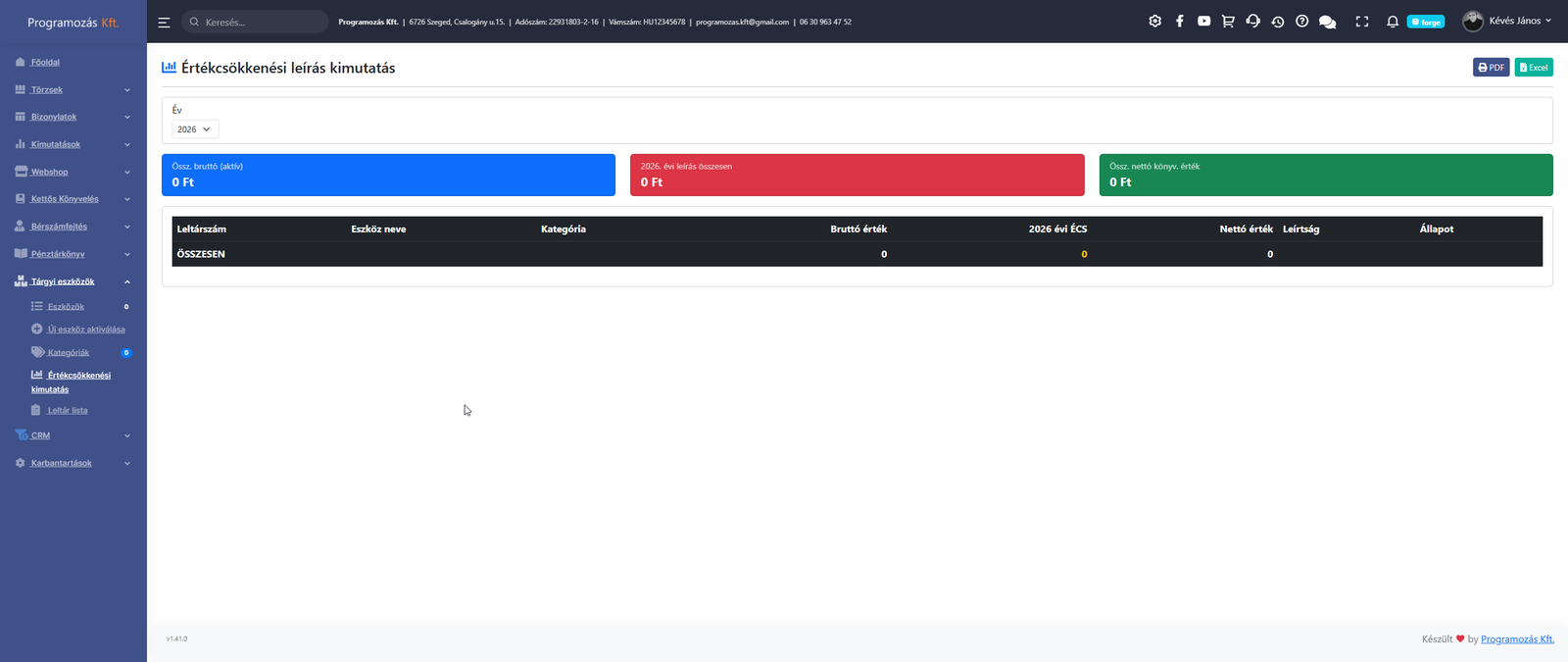1568x662 pixels.
Task: Go to Főoldal in sidebar
Action: click(45, 62)
